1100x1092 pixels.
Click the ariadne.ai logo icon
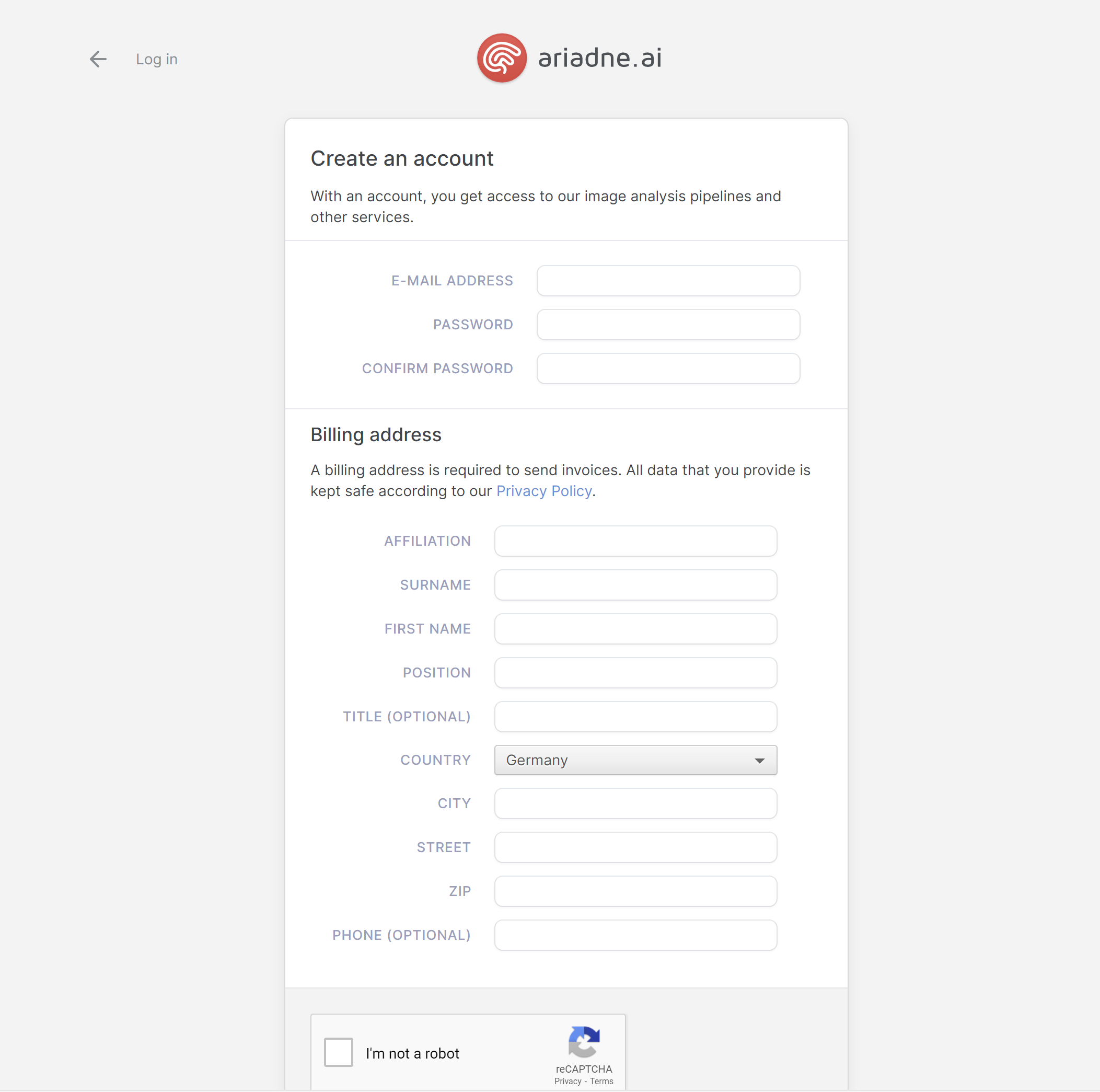501,58
